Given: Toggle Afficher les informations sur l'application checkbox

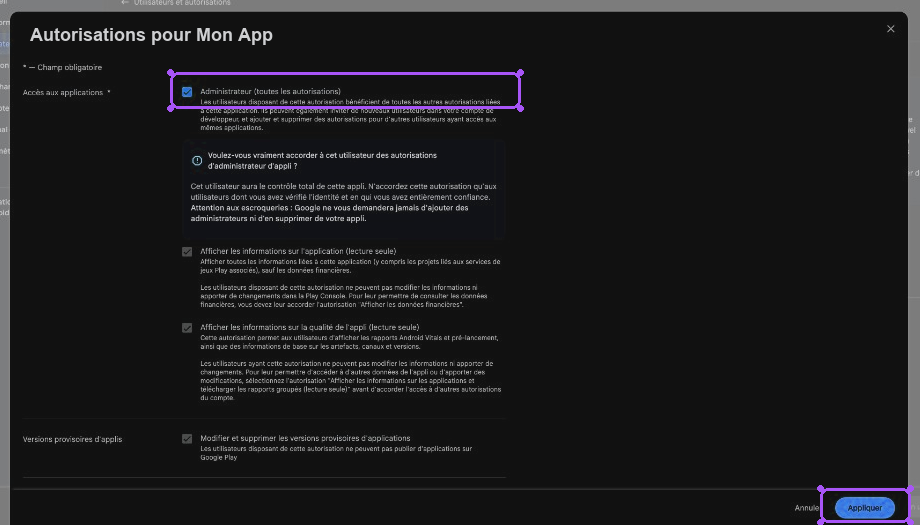Looking at the screenshot, I should coord(187,252).
